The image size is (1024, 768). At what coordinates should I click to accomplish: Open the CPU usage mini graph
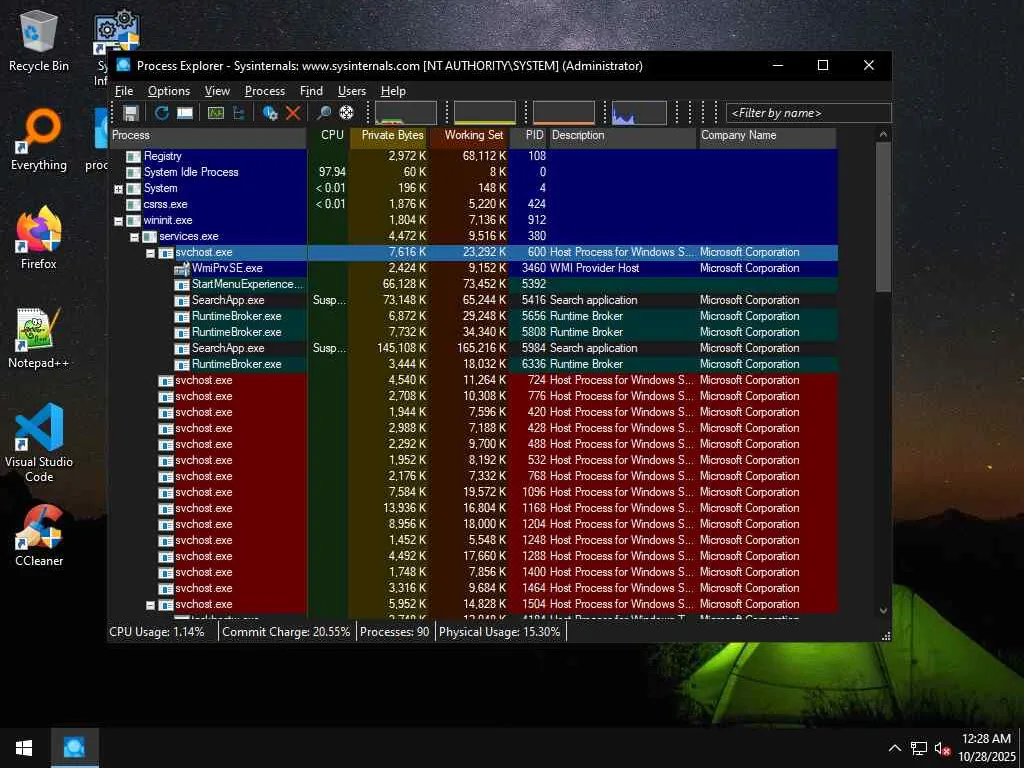click(x=406, y=112)
